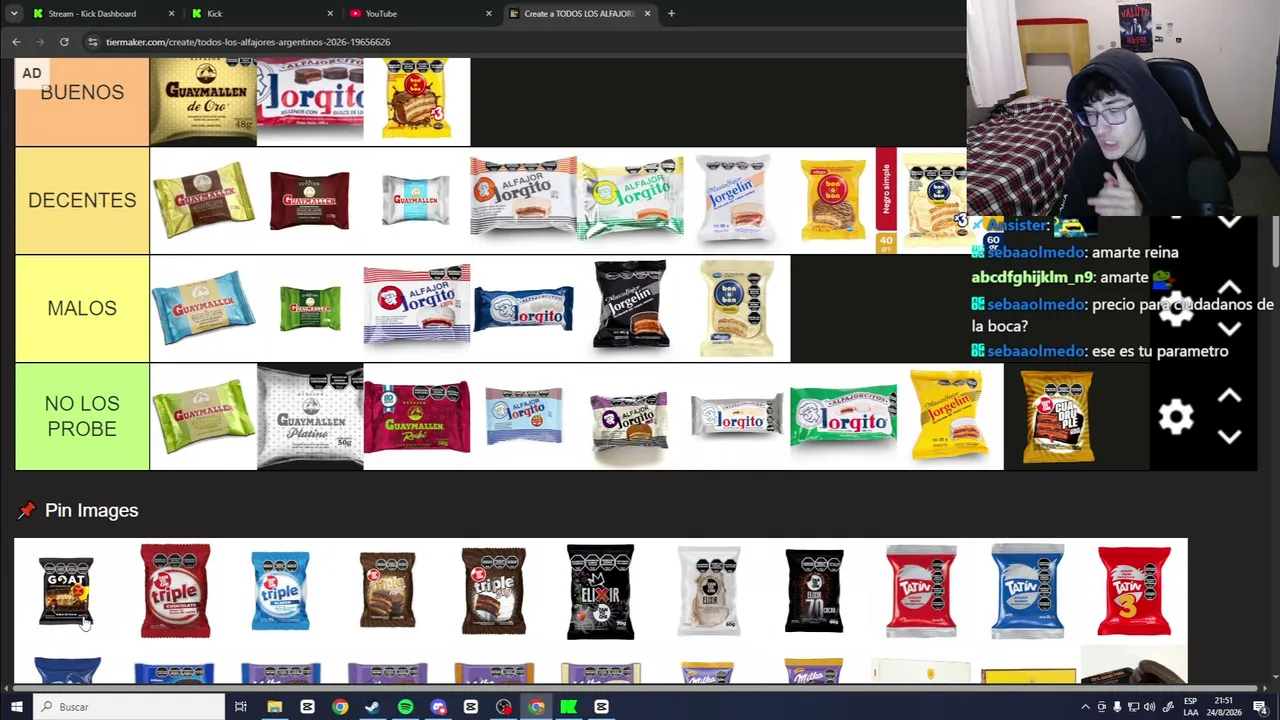Pick the red Tatin 3 alfajor image
This screenshot has height=720, width=1280.
(1134, 591)
